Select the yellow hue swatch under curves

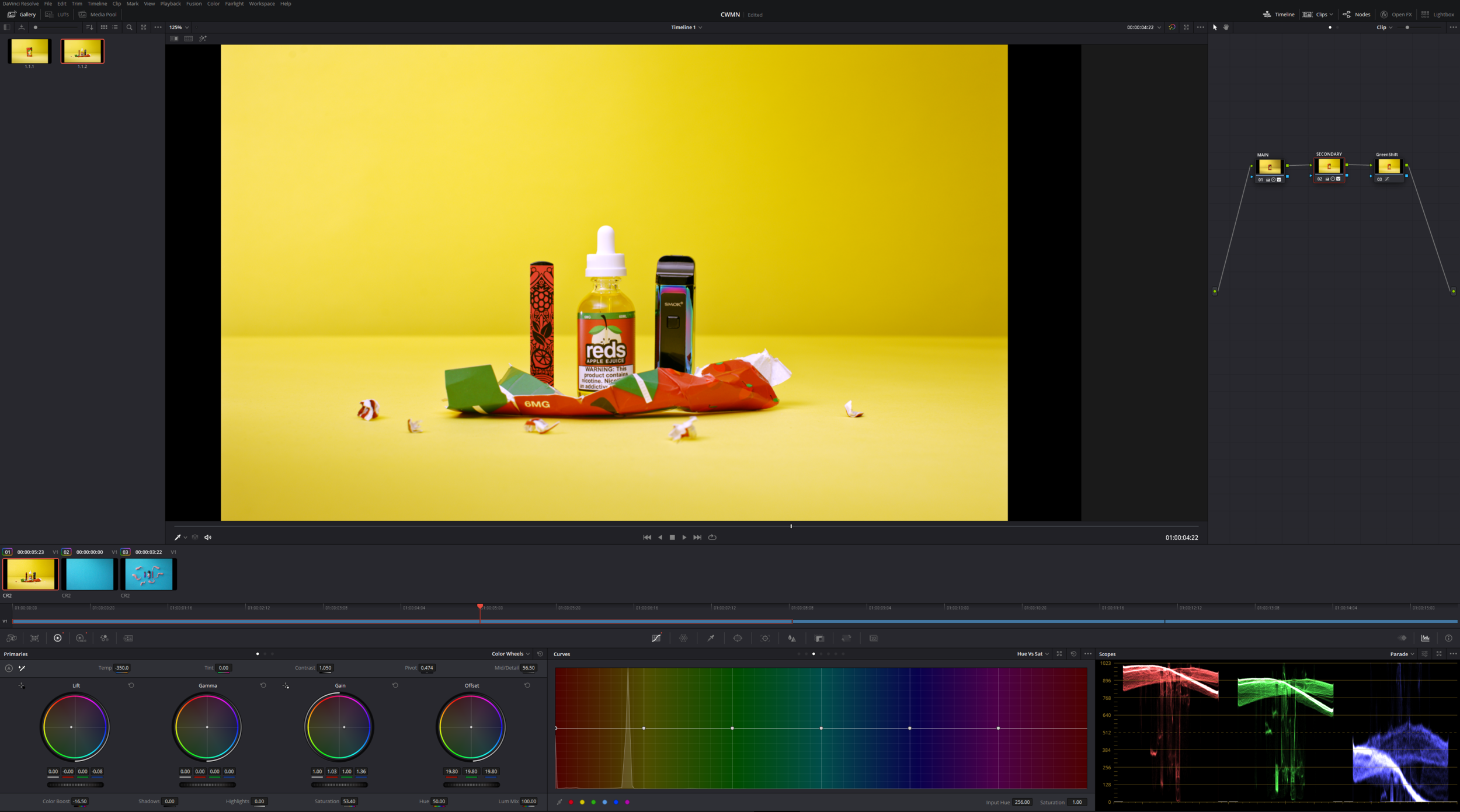click(x=582, y=802)
